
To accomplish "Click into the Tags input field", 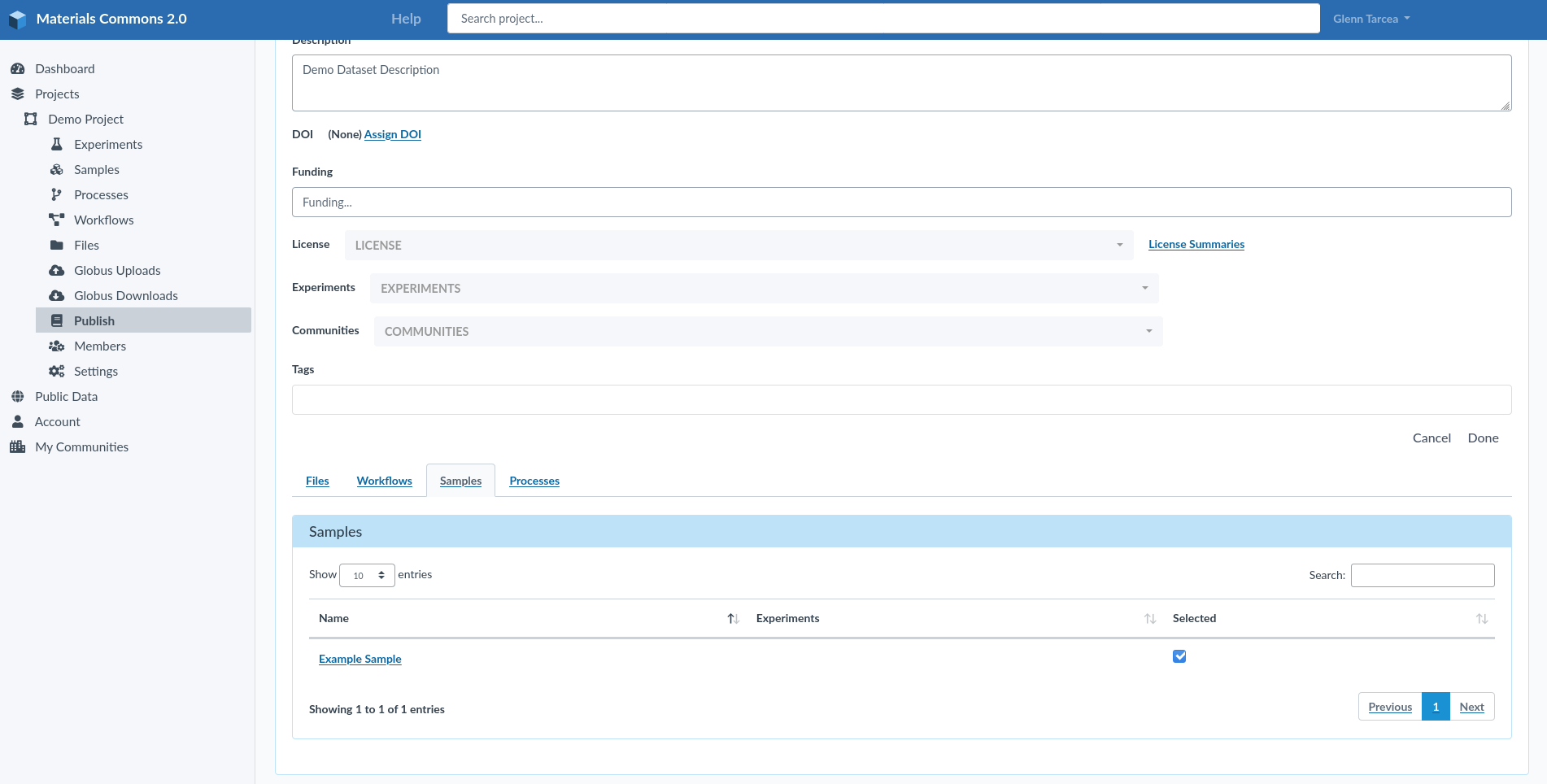I will [901, 400].
